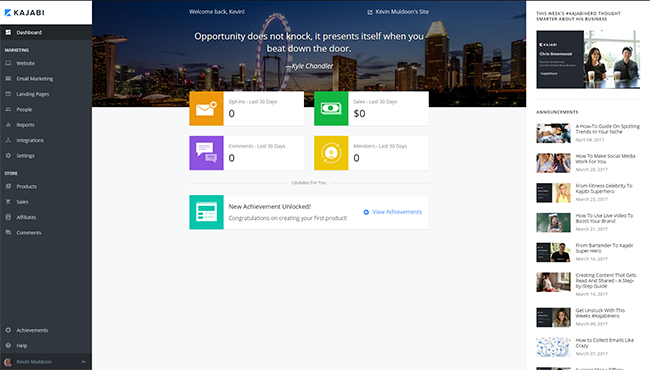The width and height of the screenshot is (650, 370).
Task: Click Kevin Muldoon's avatar picture
Action: [8, 362]
